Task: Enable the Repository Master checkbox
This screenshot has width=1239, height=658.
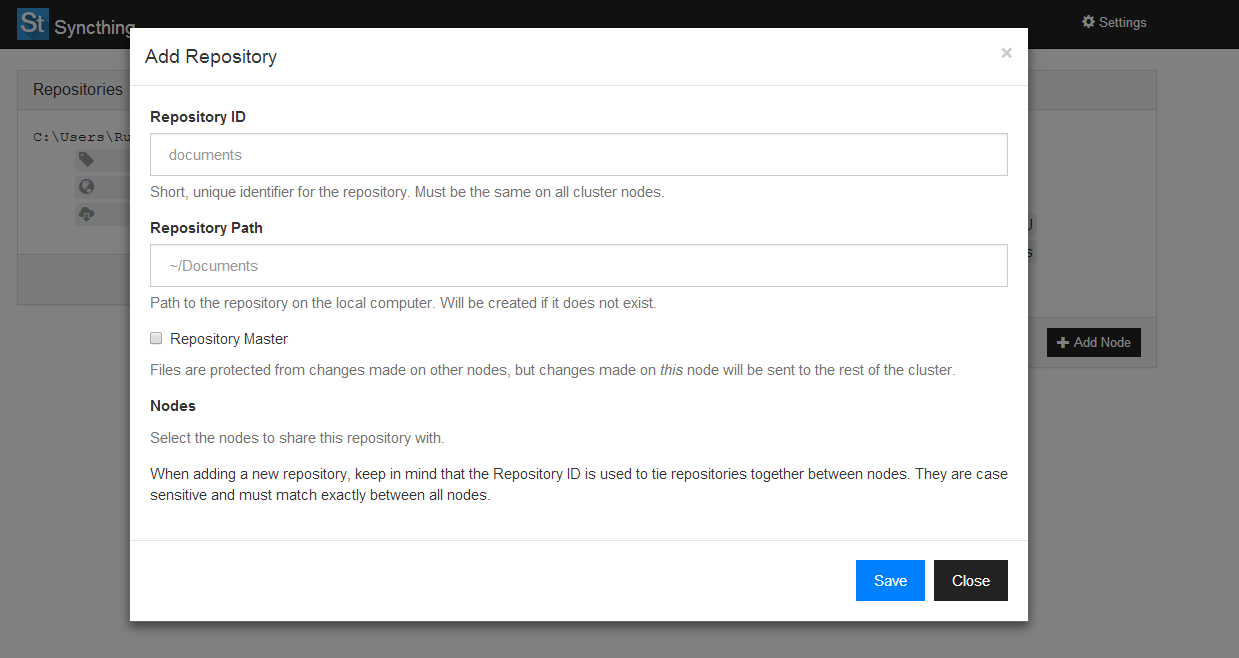Action: (x=156, y=338)
